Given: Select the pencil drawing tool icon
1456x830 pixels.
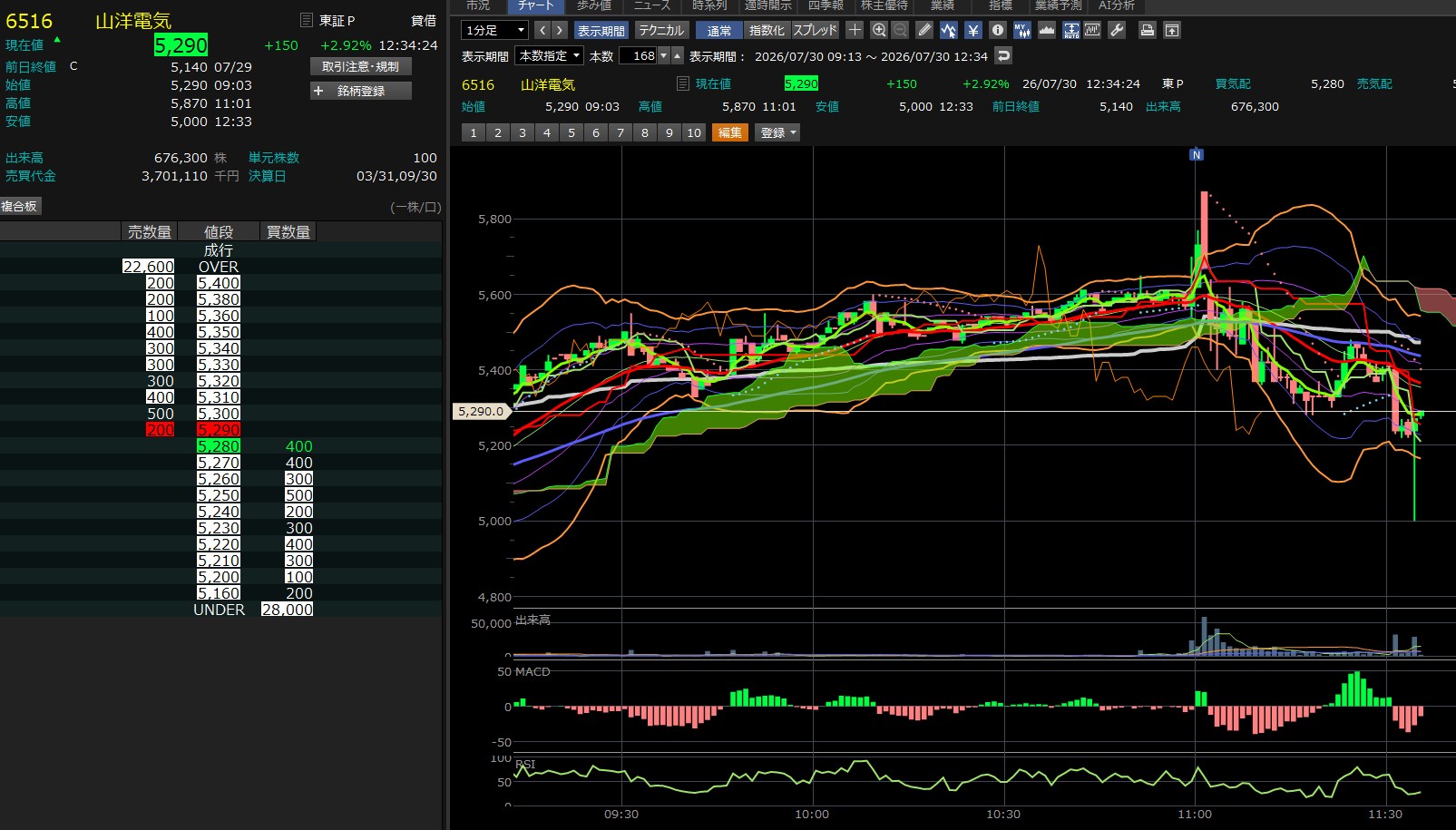Looking at the screenshot, I should [923, 30].
